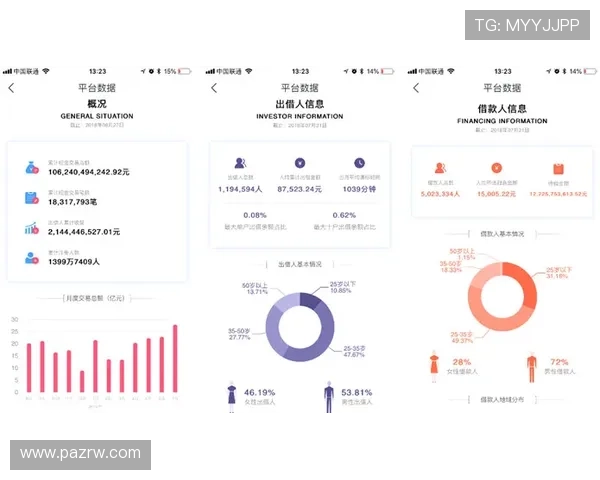Select shortest bar in monthly transaction chart
Screen dimensions: 600x480
pyautogui.click(x=82, y=382)
